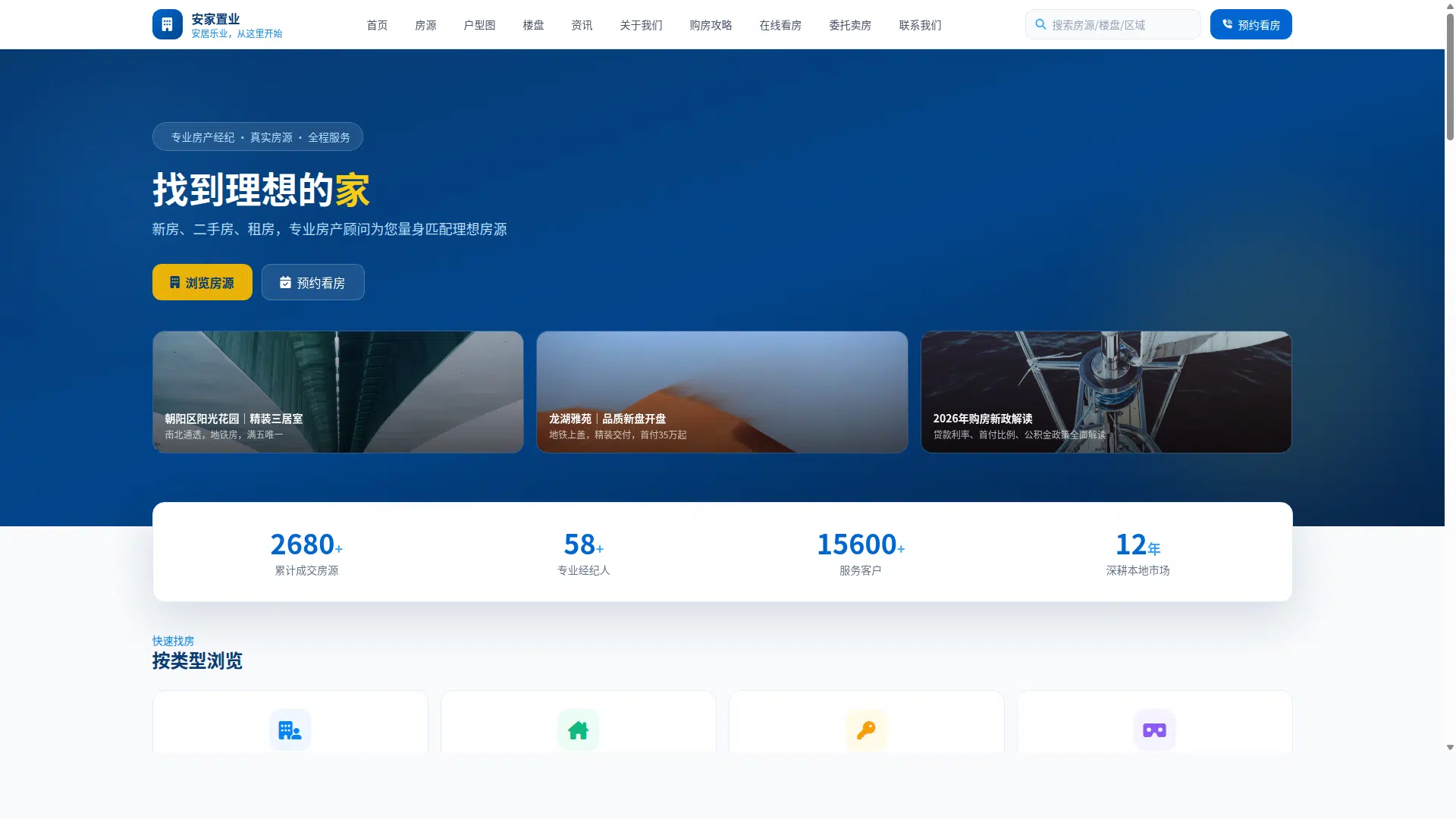1456x819 pixels.
Task: Click the 朝阳区阳光花园 featured card
Action: coord(337,391)
